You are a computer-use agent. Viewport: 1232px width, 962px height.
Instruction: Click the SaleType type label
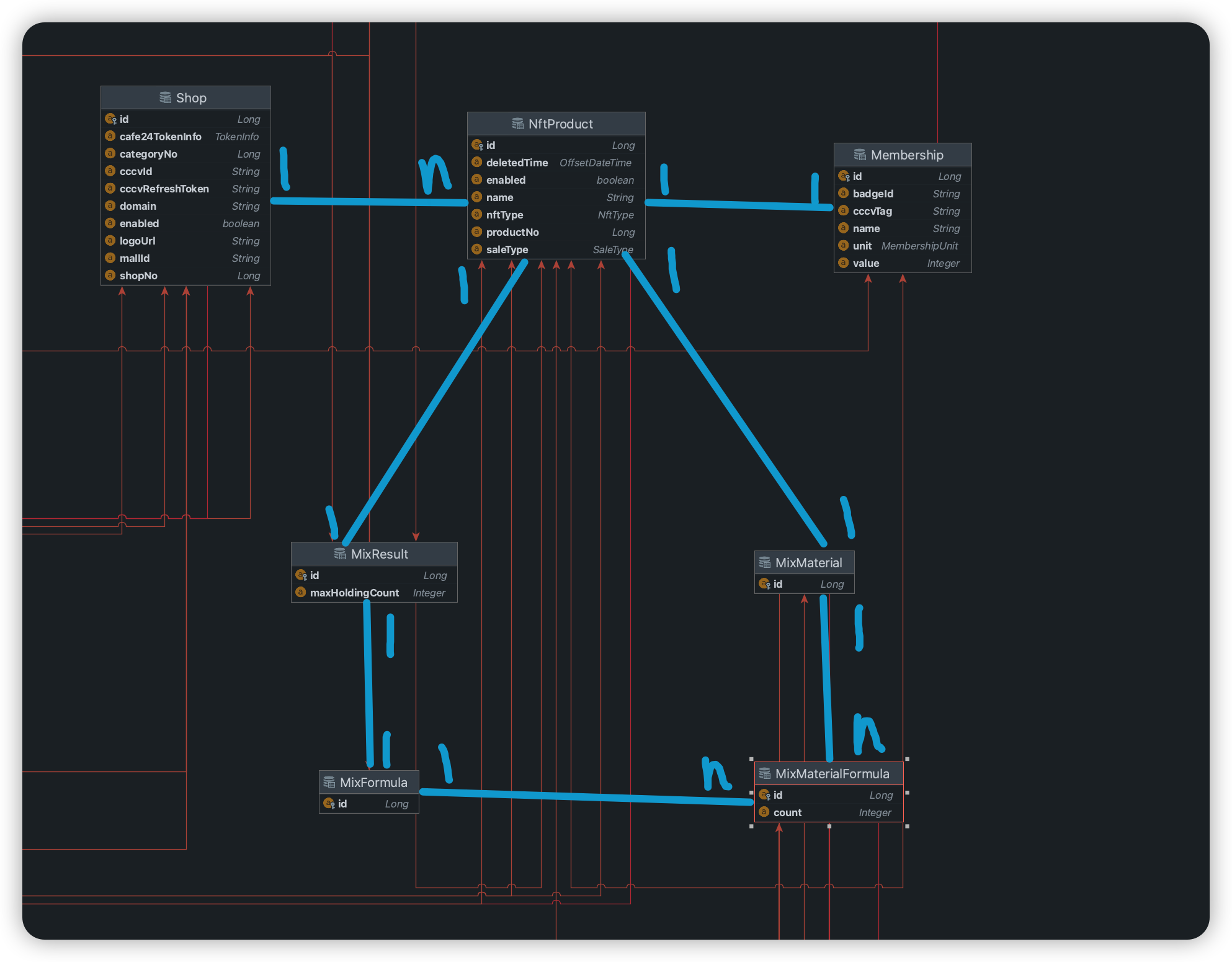[613, 249]
